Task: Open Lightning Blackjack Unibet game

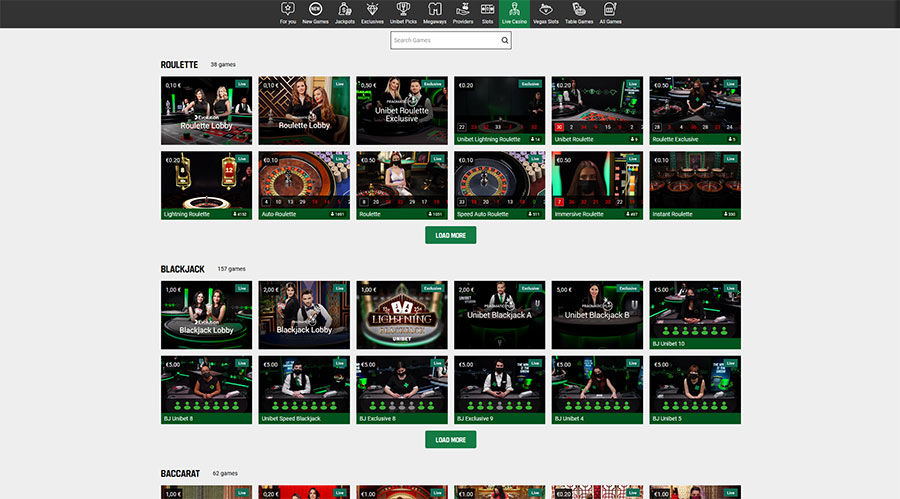Action: click(x=402, y=315)
